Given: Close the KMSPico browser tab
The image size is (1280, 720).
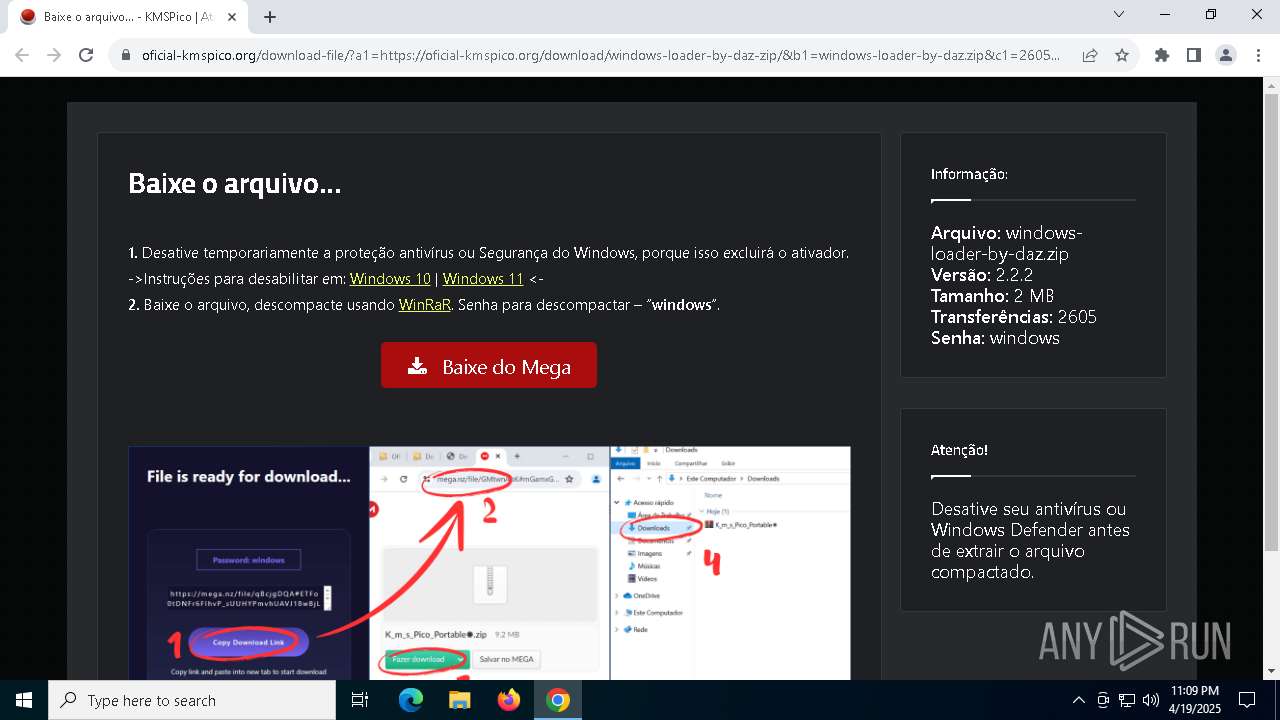Looking at the screenshot, I should coord(233,17).
